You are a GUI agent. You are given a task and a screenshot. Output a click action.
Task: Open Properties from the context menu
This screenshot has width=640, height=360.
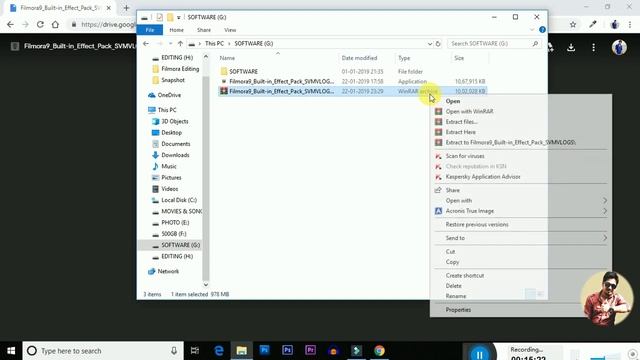point(458,310)
